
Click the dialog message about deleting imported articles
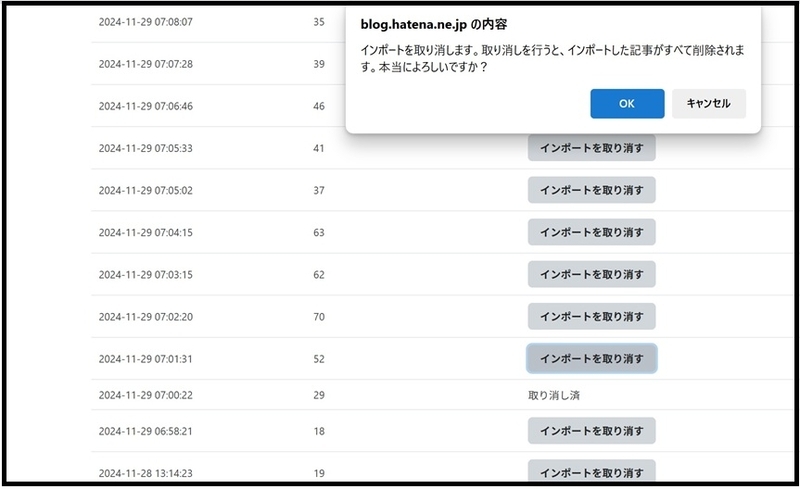click(x=552, y=58)
